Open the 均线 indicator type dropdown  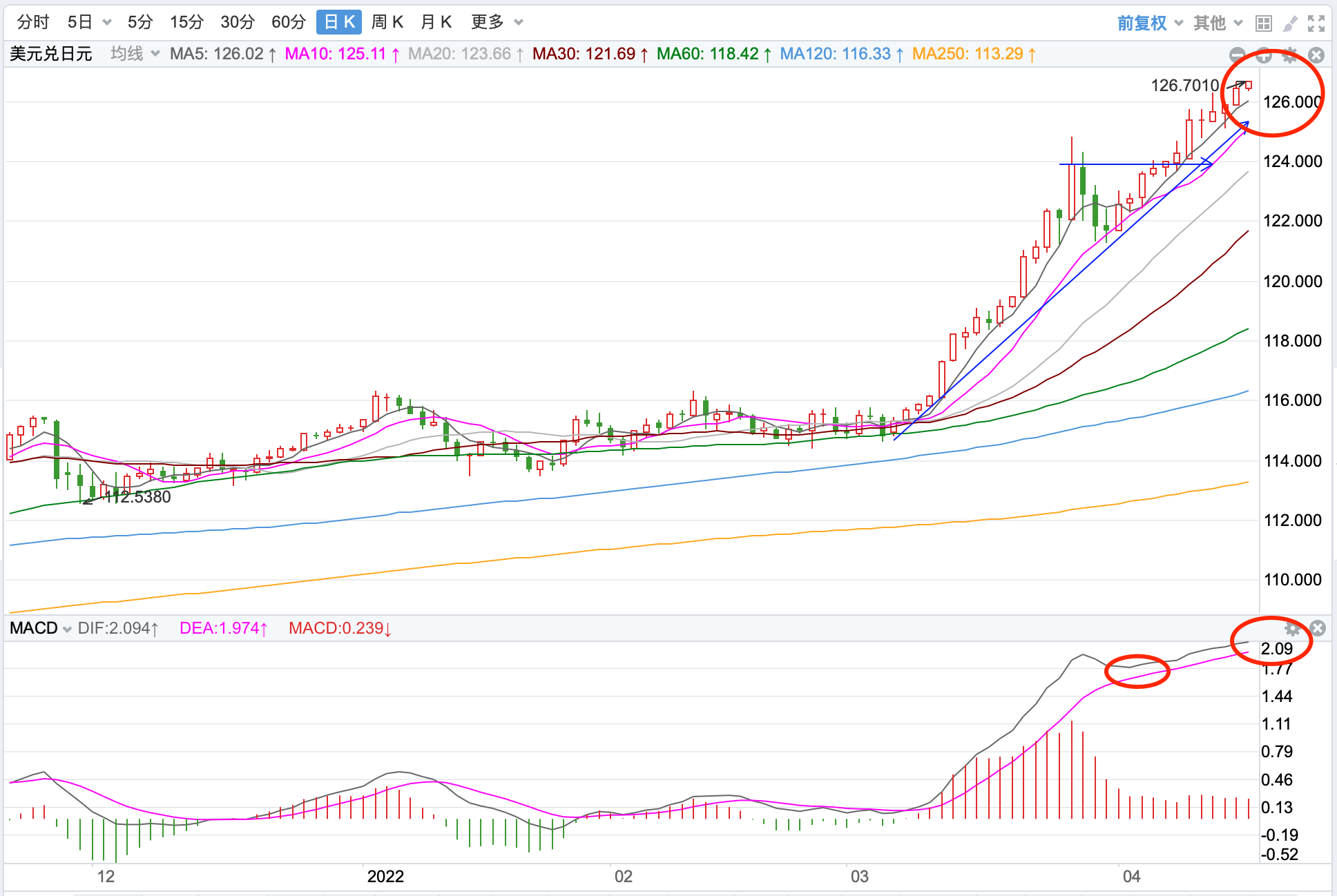coord(135,54)
